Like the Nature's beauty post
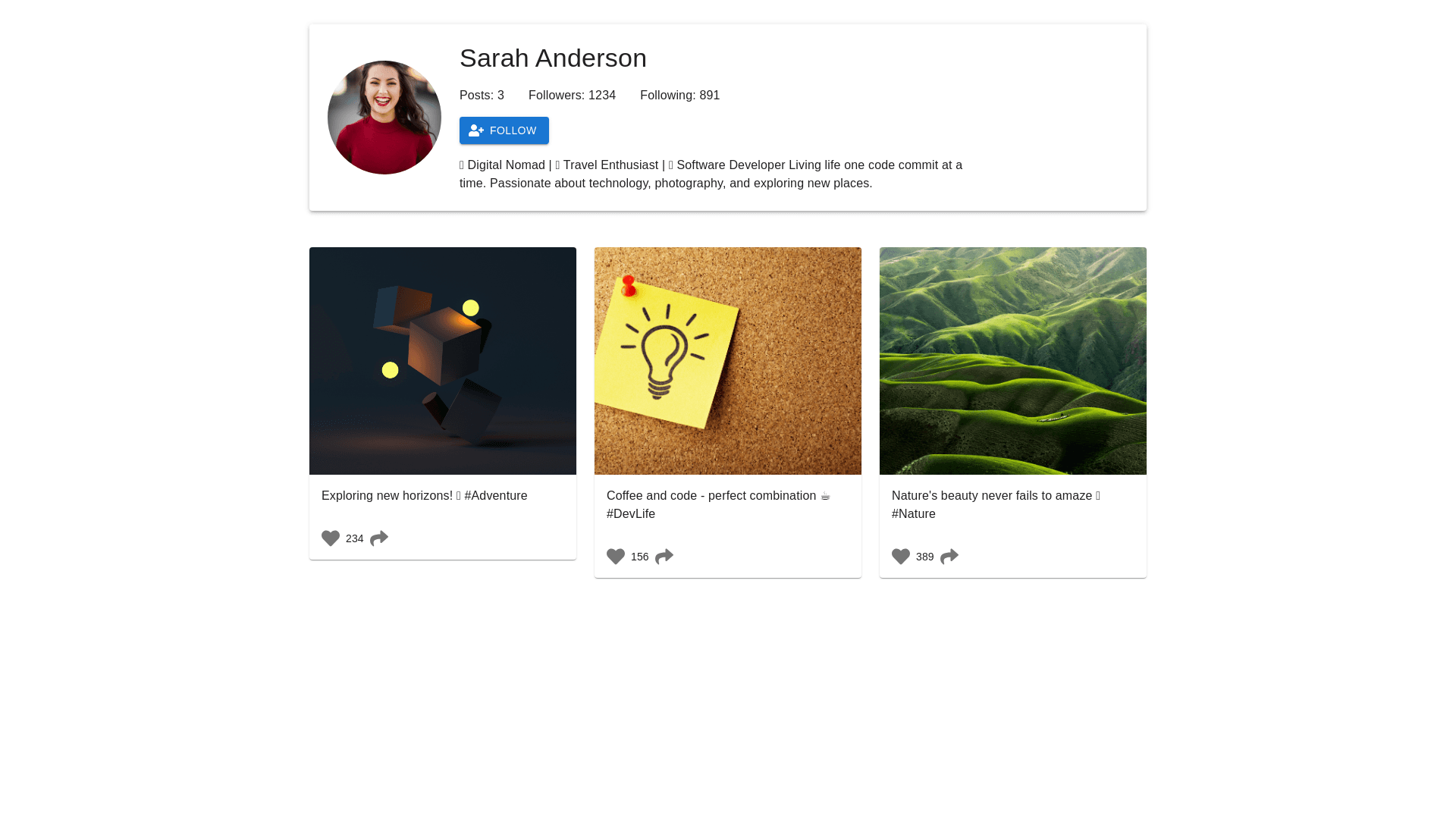Viewport: 1456px width, 819px height. [x=901, y=557]
